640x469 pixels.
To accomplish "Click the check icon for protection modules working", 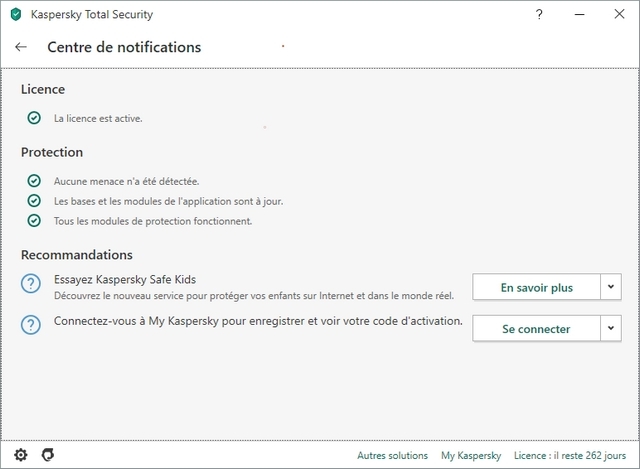I will coord(34,221).
